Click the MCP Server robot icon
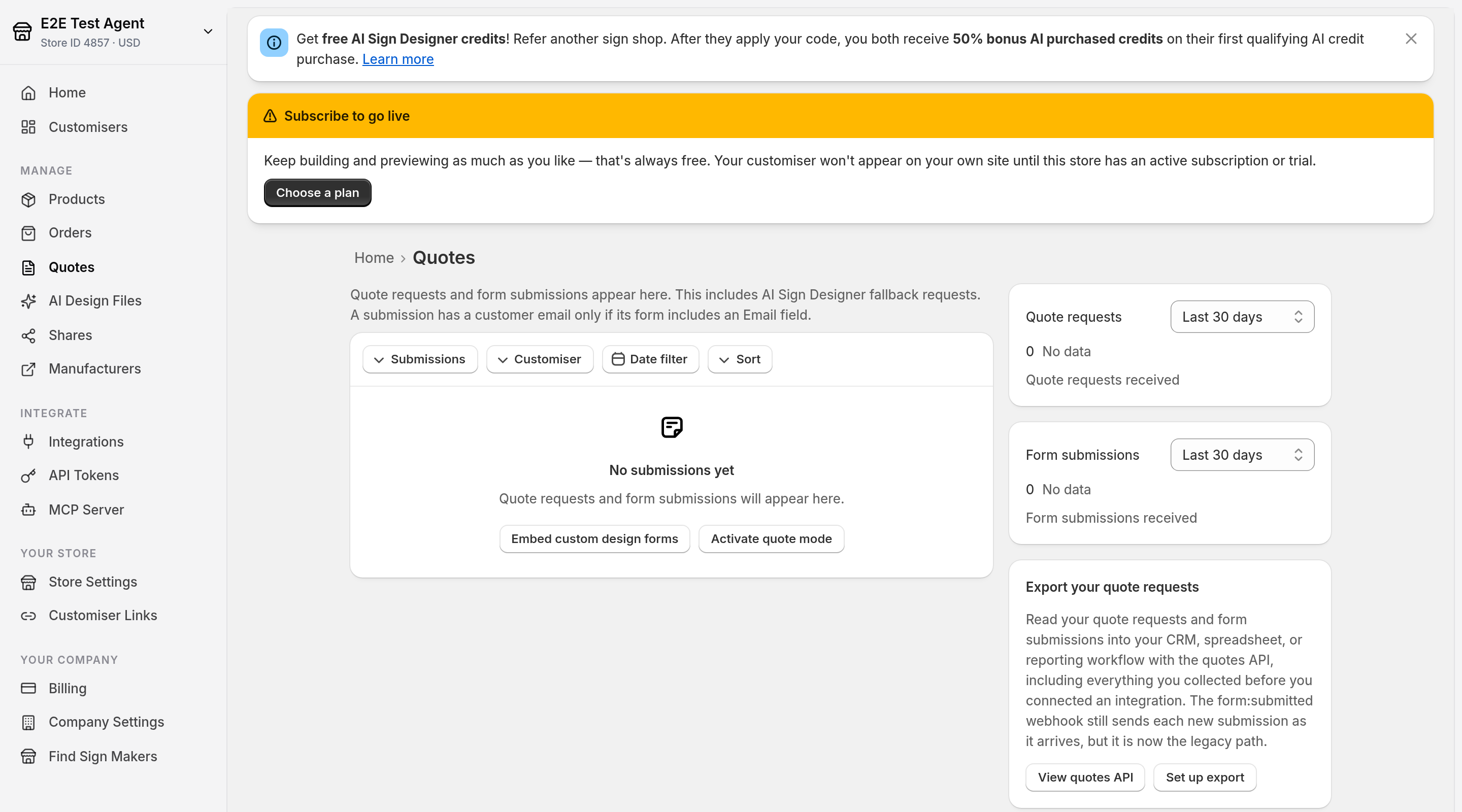1462x812 pixels. tap(28, 510)
